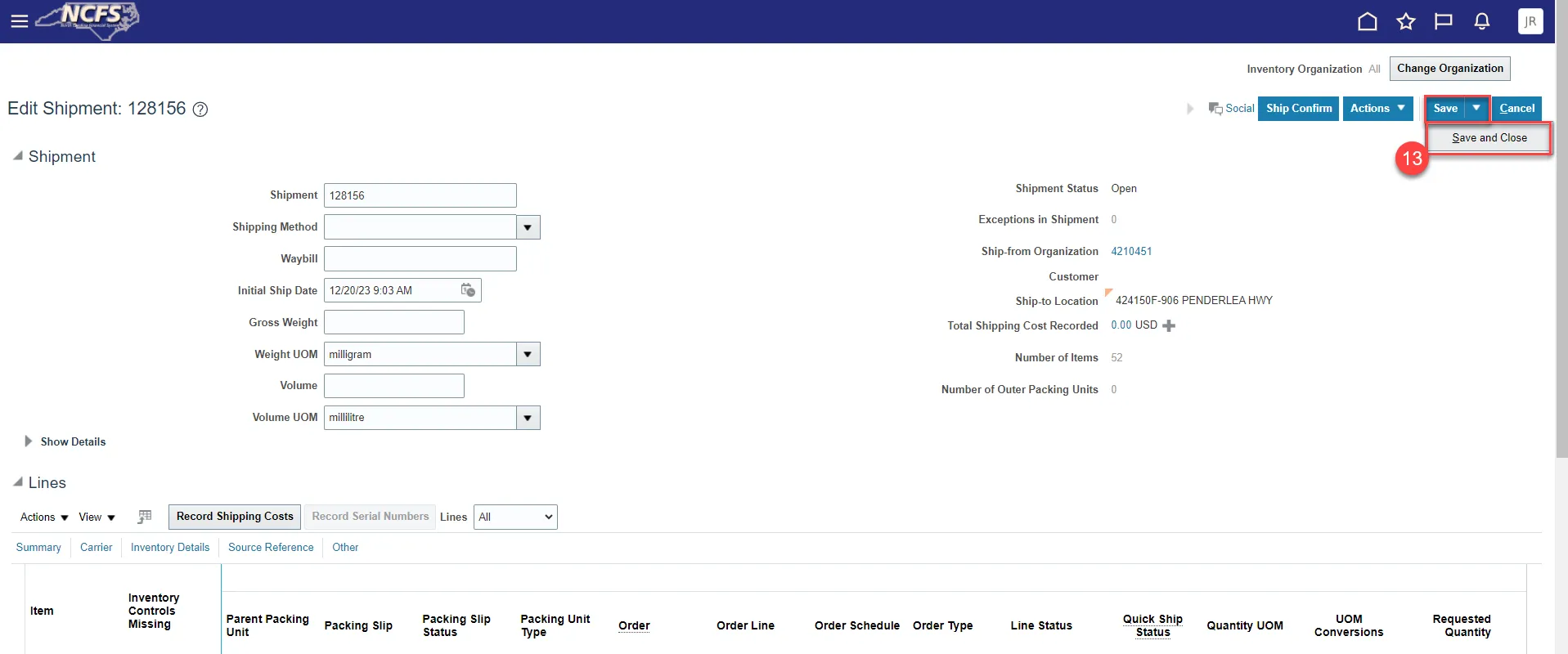This screenshot has height=654, width=1568.
Task: Open Ship-from Organization 4210451 link
Action: [1131, 252]
